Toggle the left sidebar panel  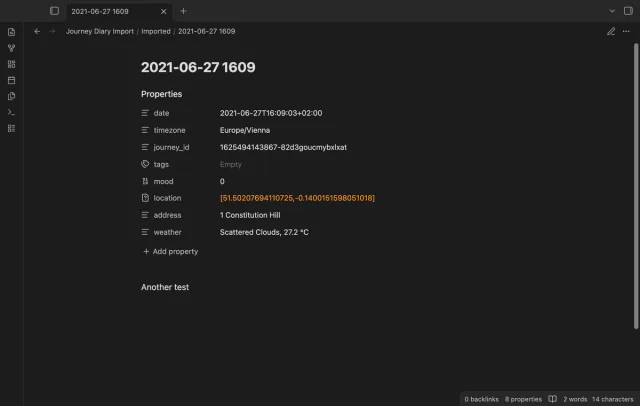pos(54,11)
